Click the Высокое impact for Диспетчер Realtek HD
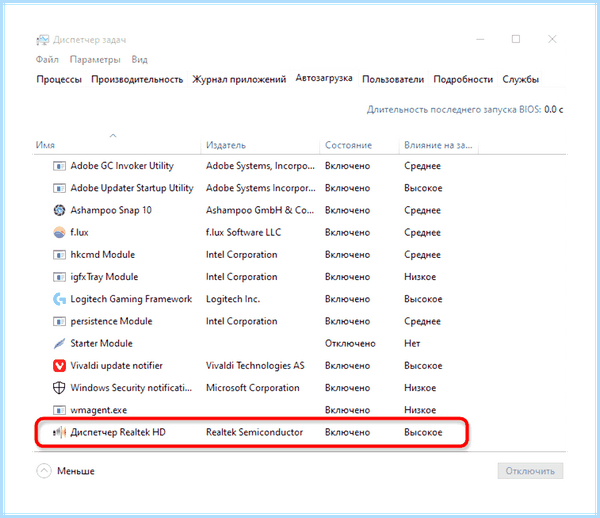The width and height of the screenshot is (600, 518). [423, 432]
